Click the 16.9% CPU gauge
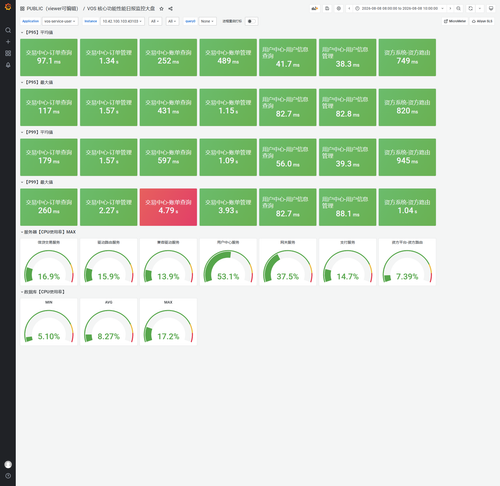This screenshot has height=486, width=500. [x=49, y=262]
